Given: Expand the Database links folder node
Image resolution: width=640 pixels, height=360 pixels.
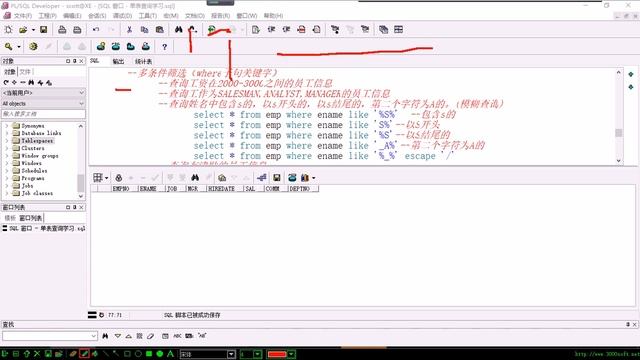Looking at the screenshot, I should (x=7, y=133).
